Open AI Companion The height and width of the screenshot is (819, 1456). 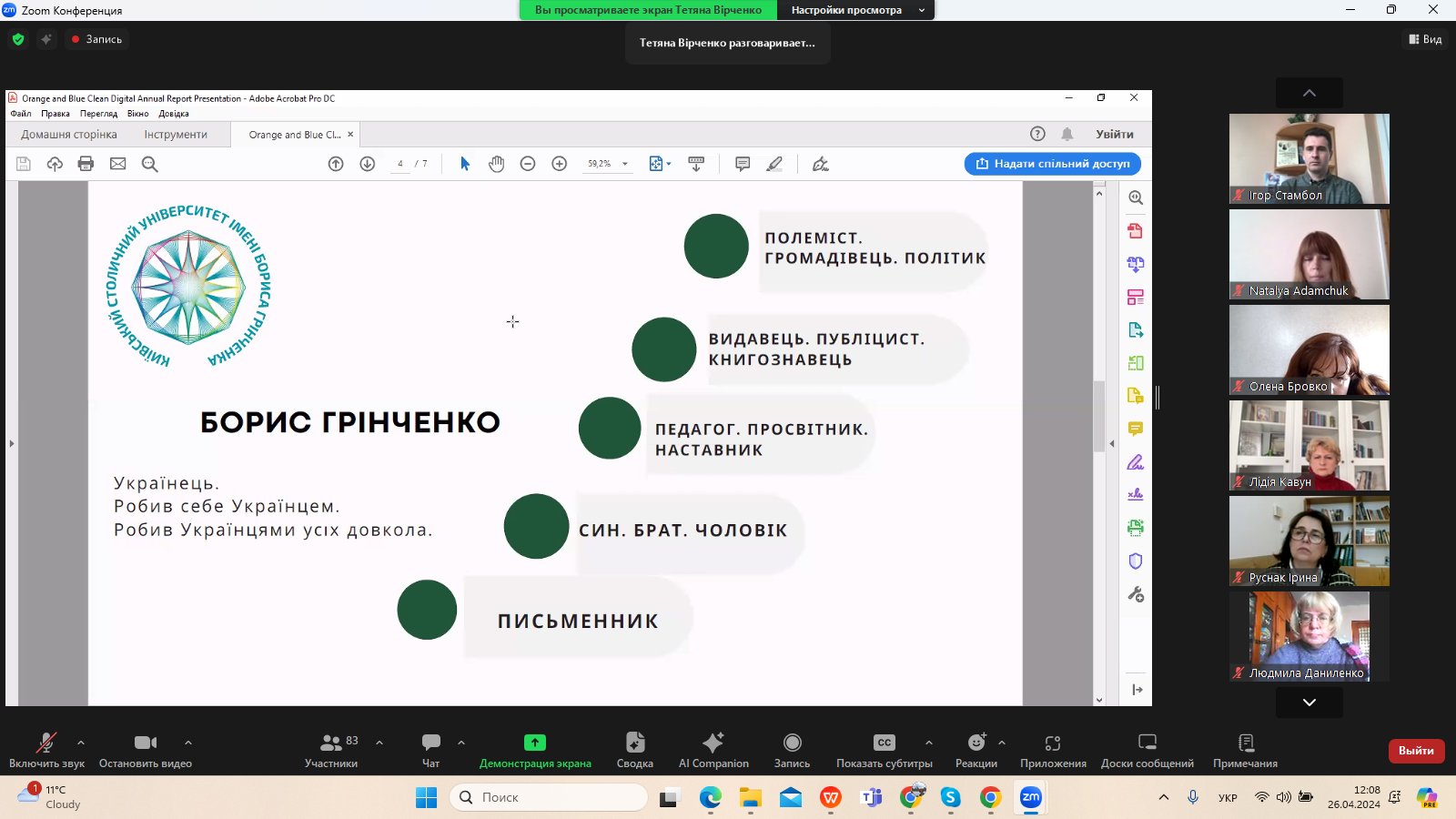click(713, 749)
